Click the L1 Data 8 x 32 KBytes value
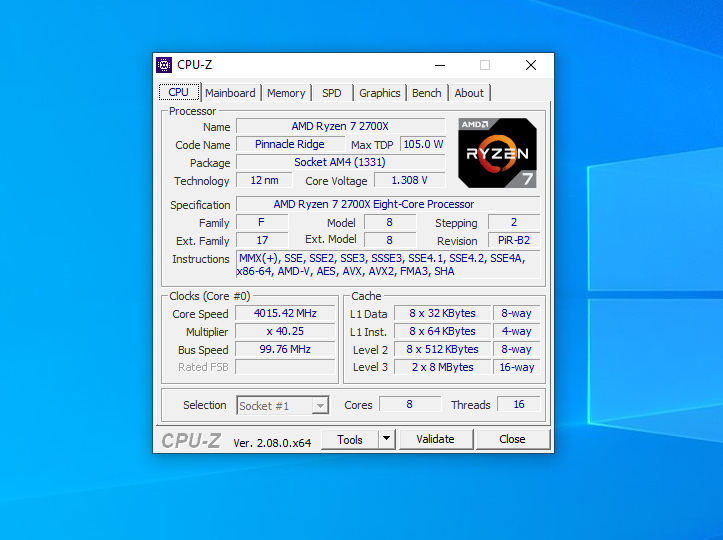This screenshot has width=723, height=540. [x=442, y=313]
